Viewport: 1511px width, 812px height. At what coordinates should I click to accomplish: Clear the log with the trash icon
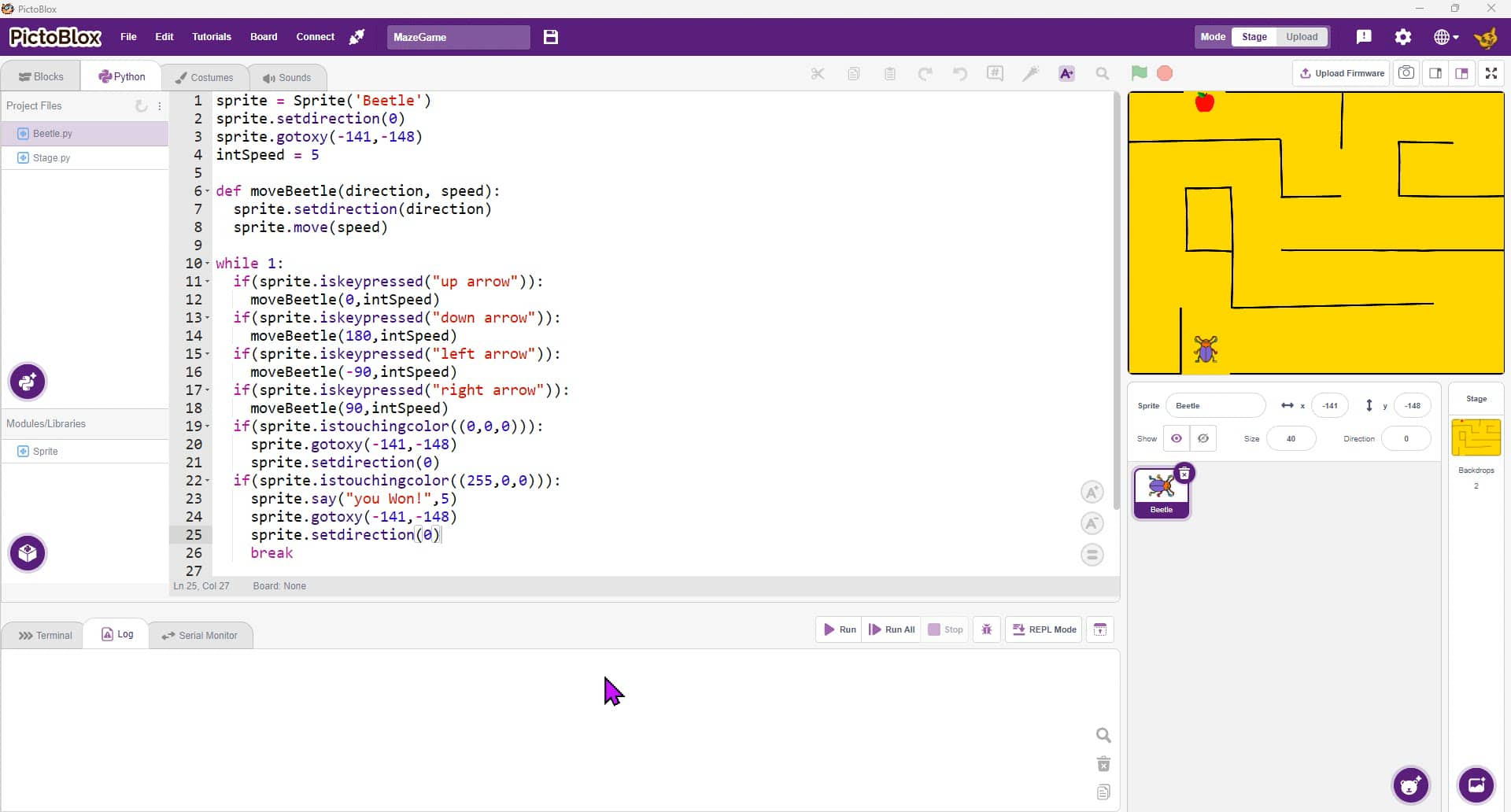pos(1103,764)
